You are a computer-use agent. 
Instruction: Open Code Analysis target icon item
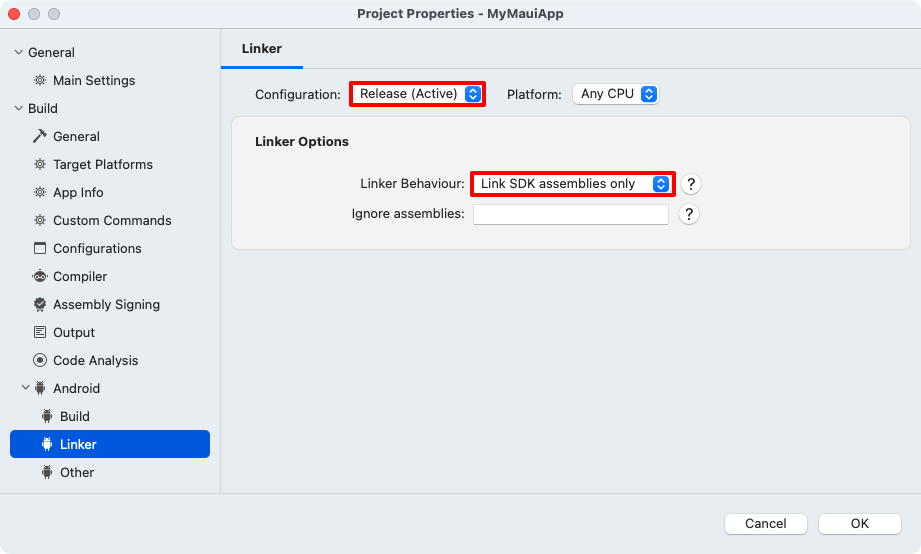pyautogui.click(x=85, y=360)
